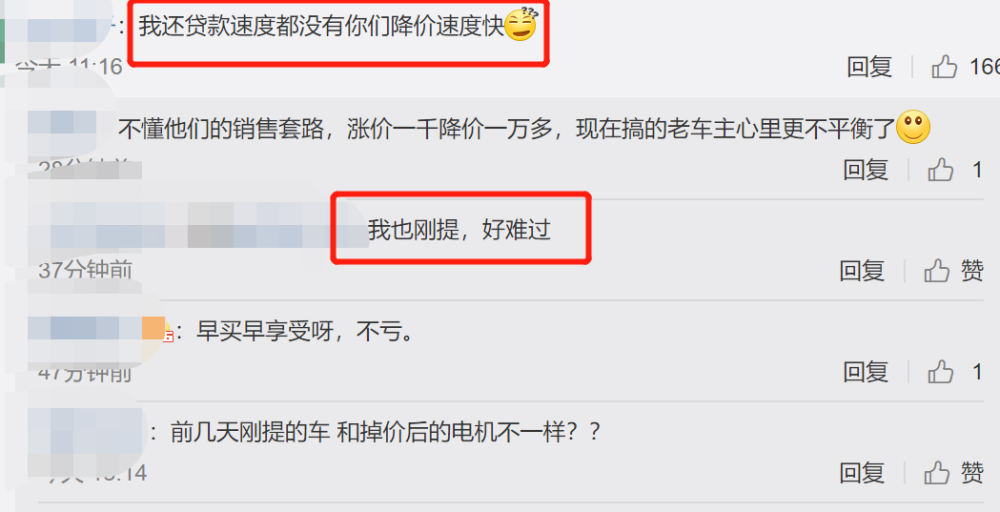This screenshot has height=512, width=1000.
Task: Reply to '早买早享受呀，不亏' comment
Action: pyautogui.click(x=865, y=371)
